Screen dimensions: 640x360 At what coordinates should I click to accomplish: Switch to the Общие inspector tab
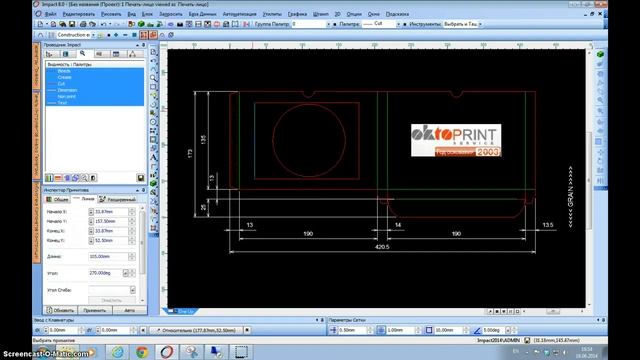pyautogui.click(x=58, y=199)
